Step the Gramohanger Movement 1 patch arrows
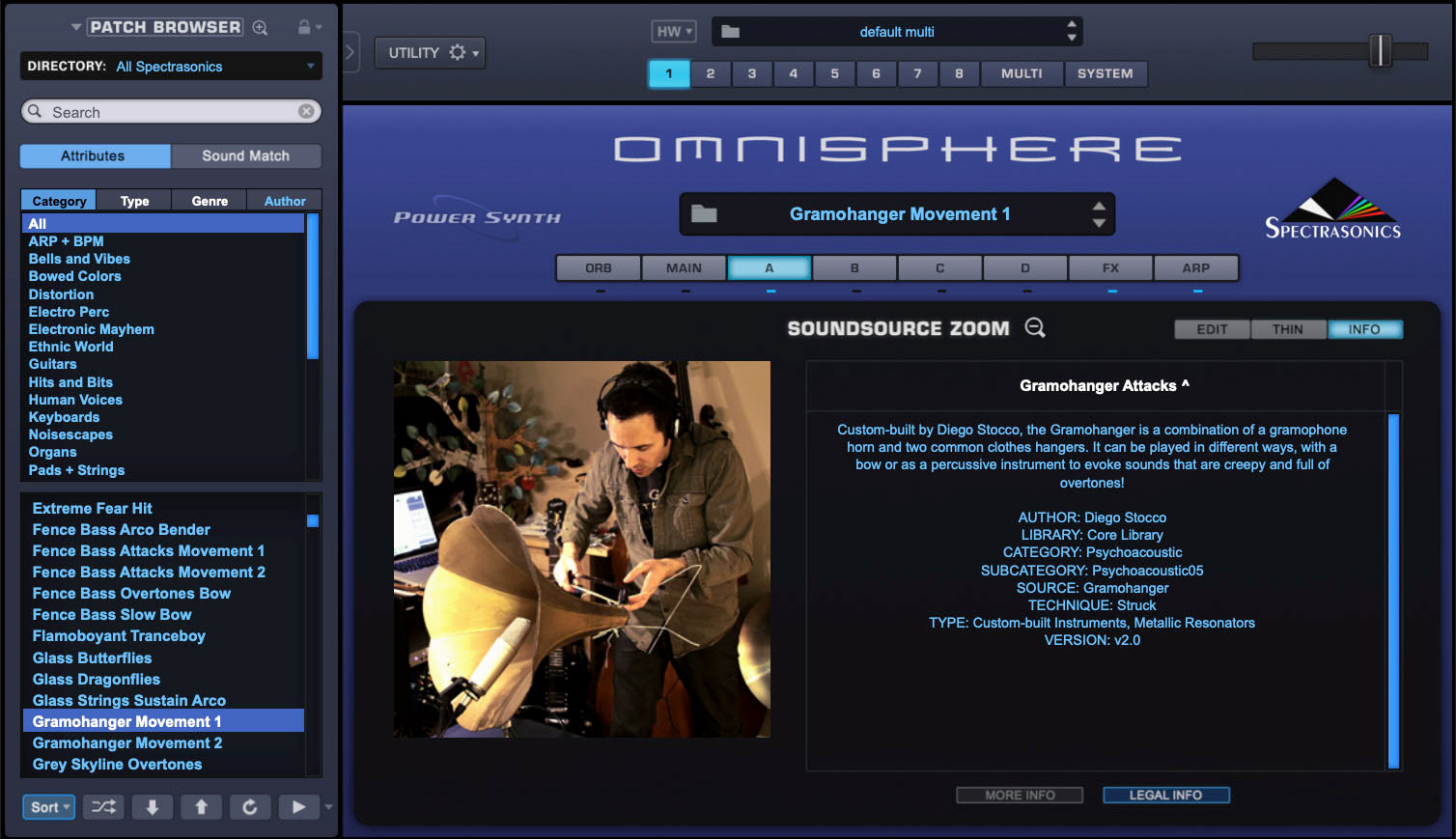This screenshot has height=839, width=1456. pyautogui.click(x=1099, y=214)
